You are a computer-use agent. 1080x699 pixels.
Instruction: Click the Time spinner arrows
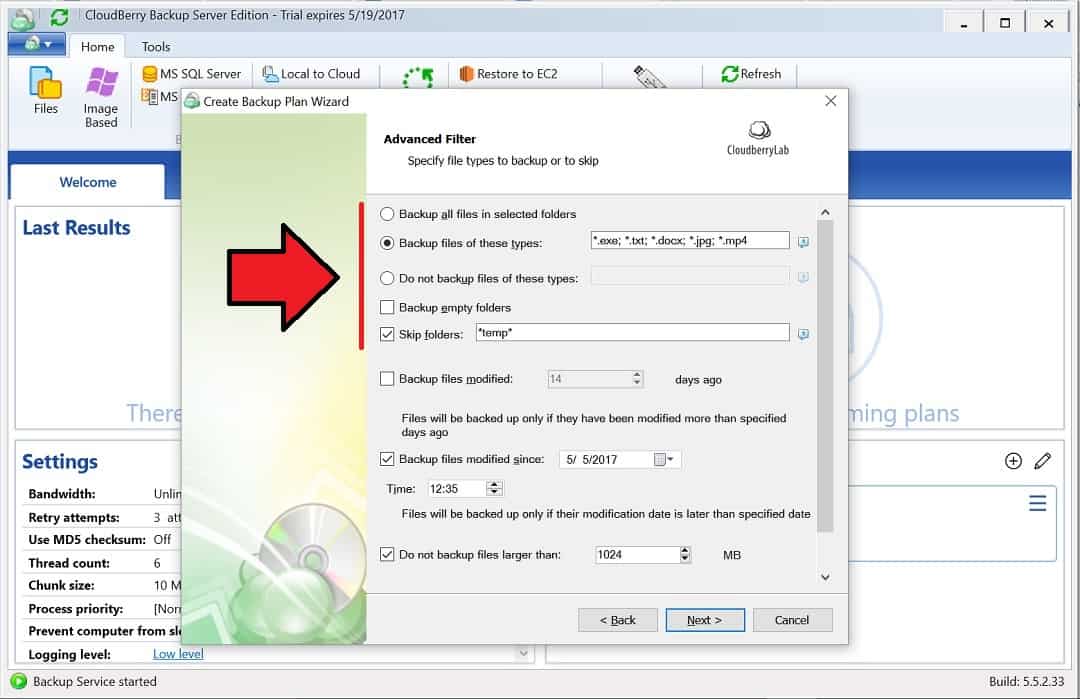495,488
